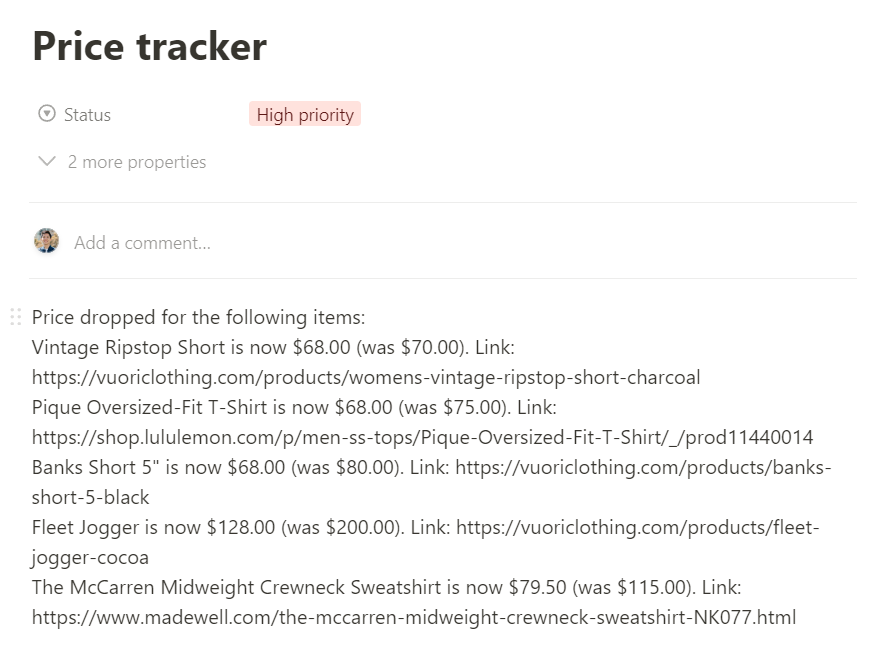Image resolution: width=874 pixels, height=659 pixels.
Task: Click the "Price tracker" page title
Action: [x=150, y=46]
